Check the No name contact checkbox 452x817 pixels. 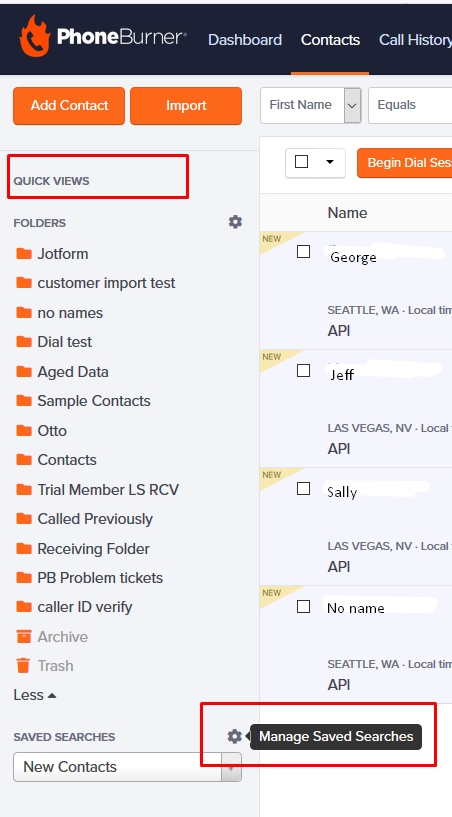point(303,606)
